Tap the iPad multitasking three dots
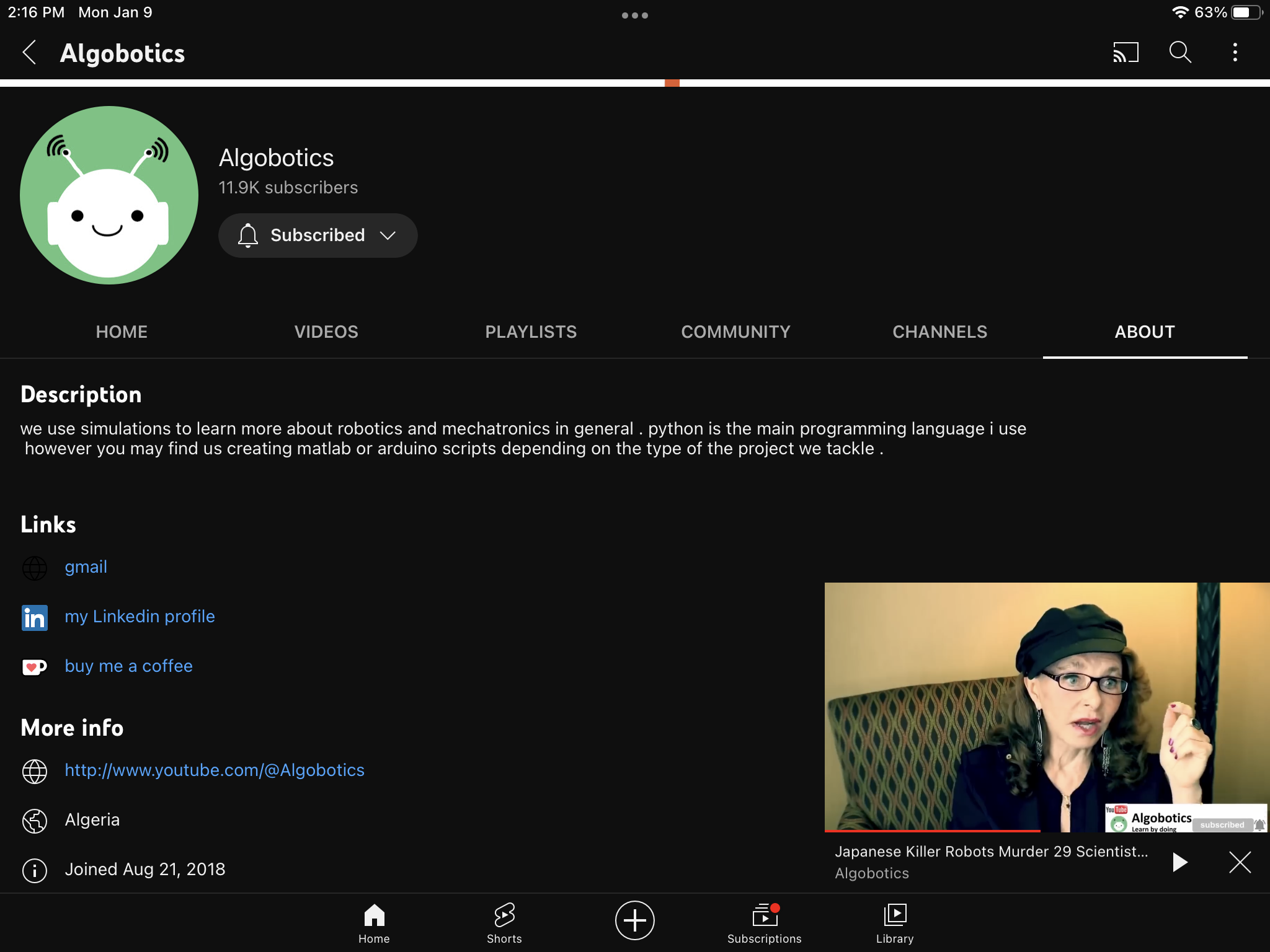The width and height of the screenshot is (1270, 952). coord(635,15)
